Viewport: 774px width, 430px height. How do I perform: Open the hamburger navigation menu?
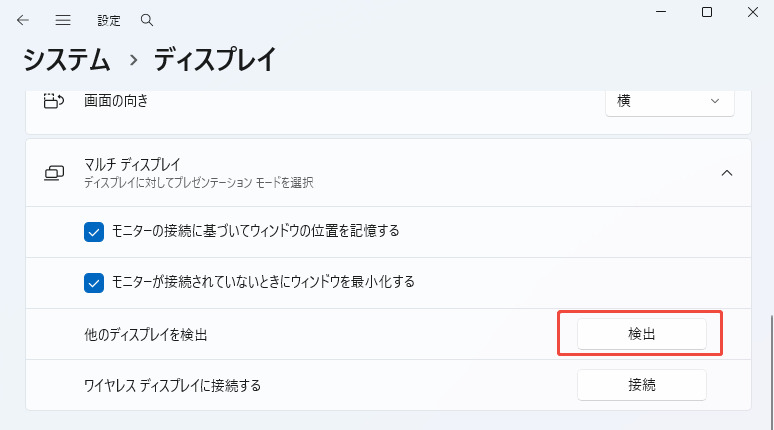coord(63,20)
